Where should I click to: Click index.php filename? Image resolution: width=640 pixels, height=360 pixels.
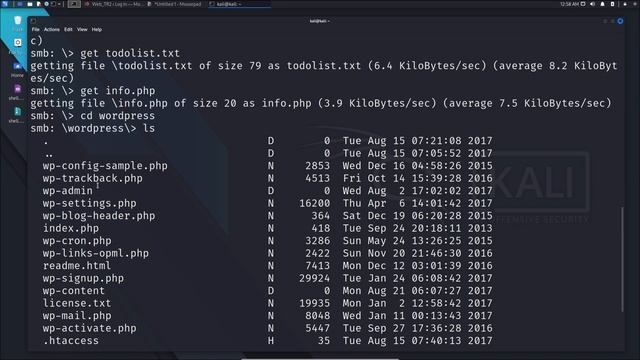pyautogui.click(x=71, y=228)
